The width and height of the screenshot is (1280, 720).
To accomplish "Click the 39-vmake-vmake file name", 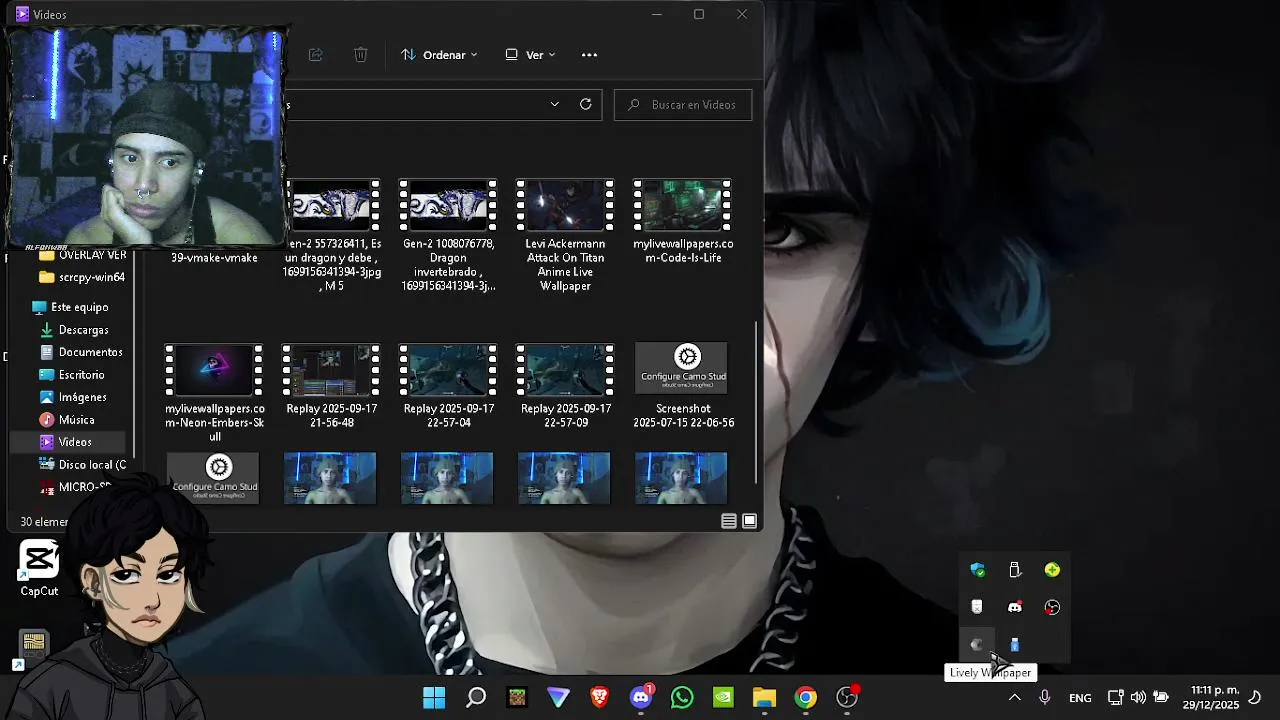I will pyautogui.click(x=214, y=258).
